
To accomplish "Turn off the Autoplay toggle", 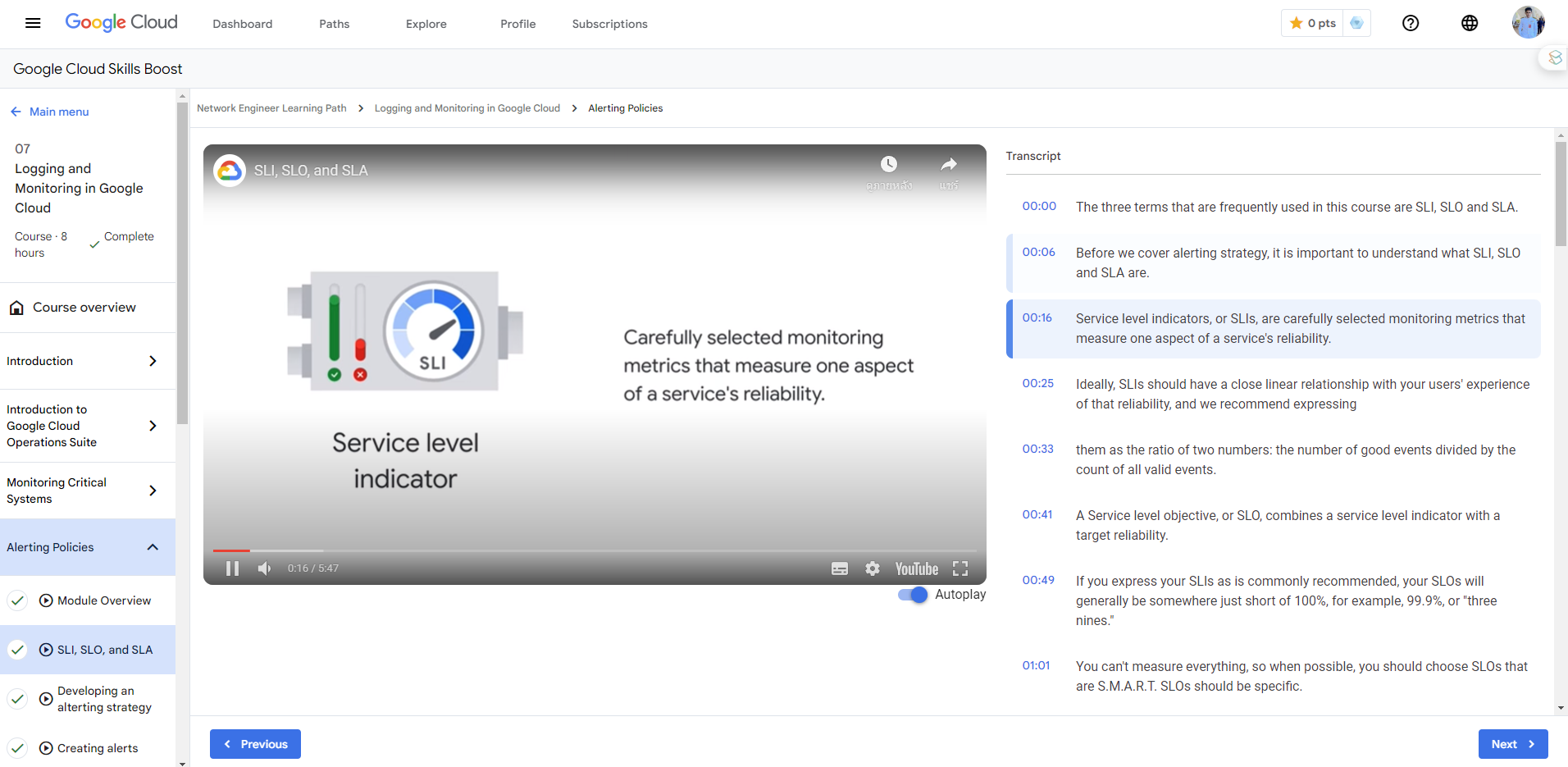I will click(x=913, y=595).
